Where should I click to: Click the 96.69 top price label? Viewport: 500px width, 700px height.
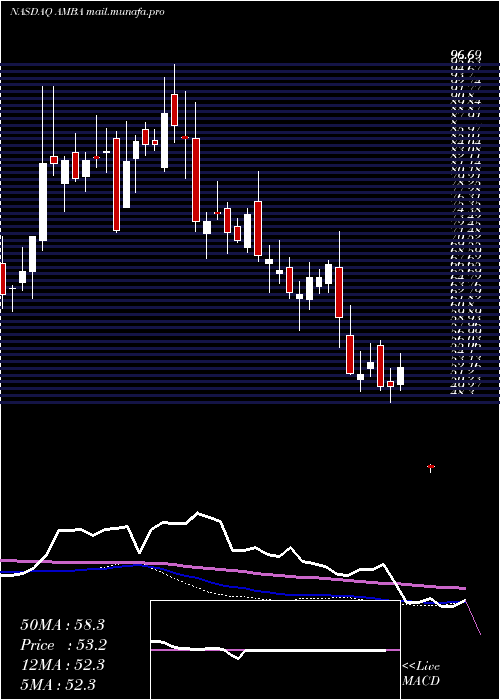pyautogui.click(x=467, y=55)
